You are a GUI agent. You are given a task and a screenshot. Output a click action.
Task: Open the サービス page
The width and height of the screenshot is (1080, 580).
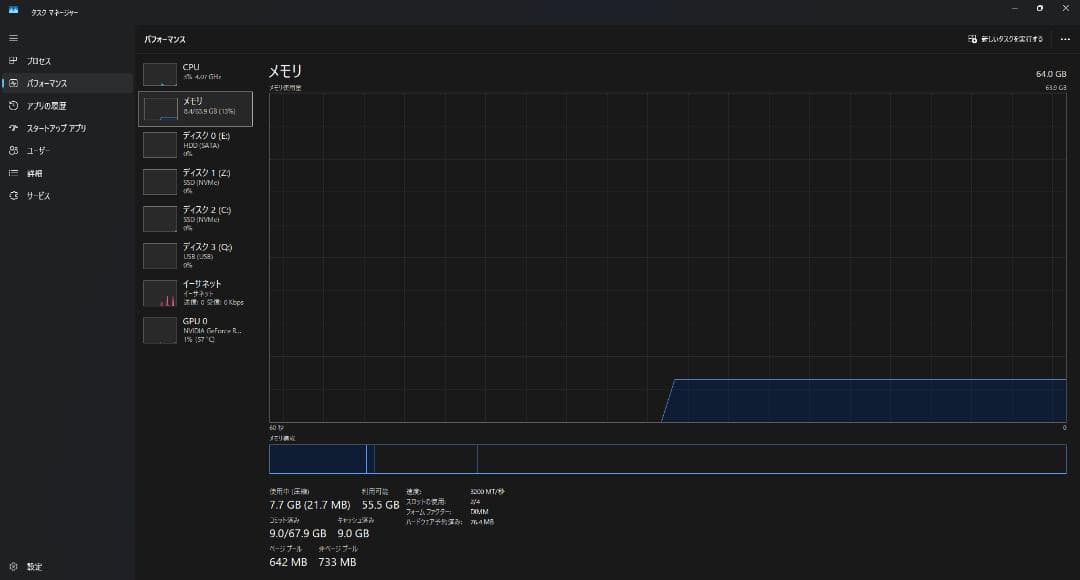pos(67,196)
